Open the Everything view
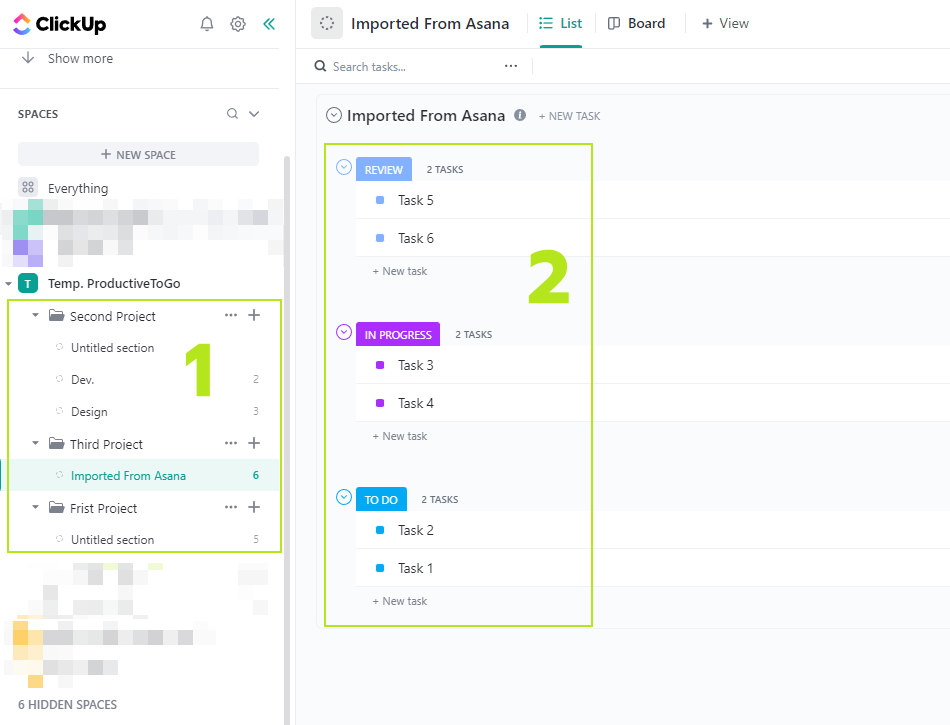Image resolution: width=950 pixels, height=725 pixels. tap(78, 188)
